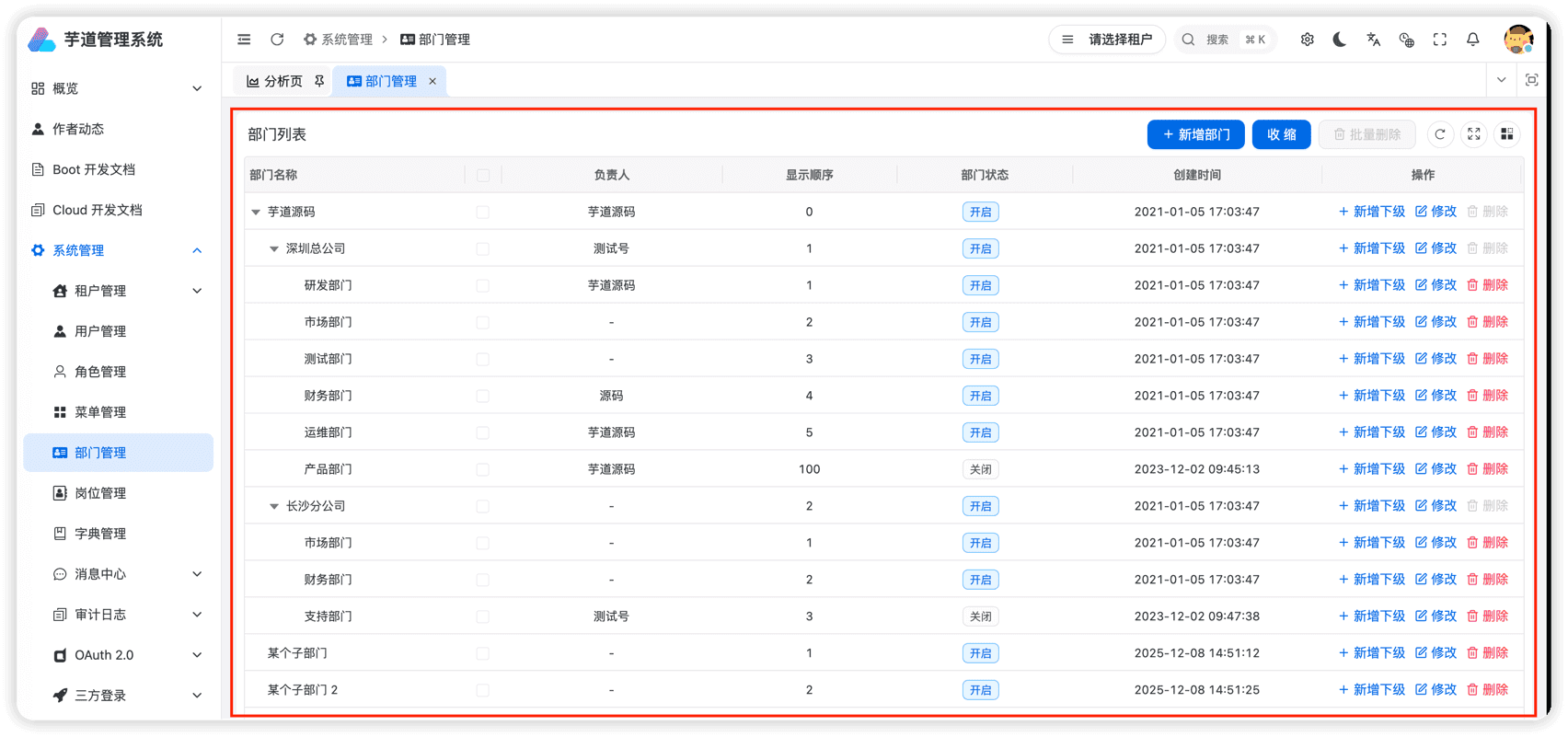The image size is (1568, 737).
Task: Check the box for 芋道源码 row
Action: 483,212
